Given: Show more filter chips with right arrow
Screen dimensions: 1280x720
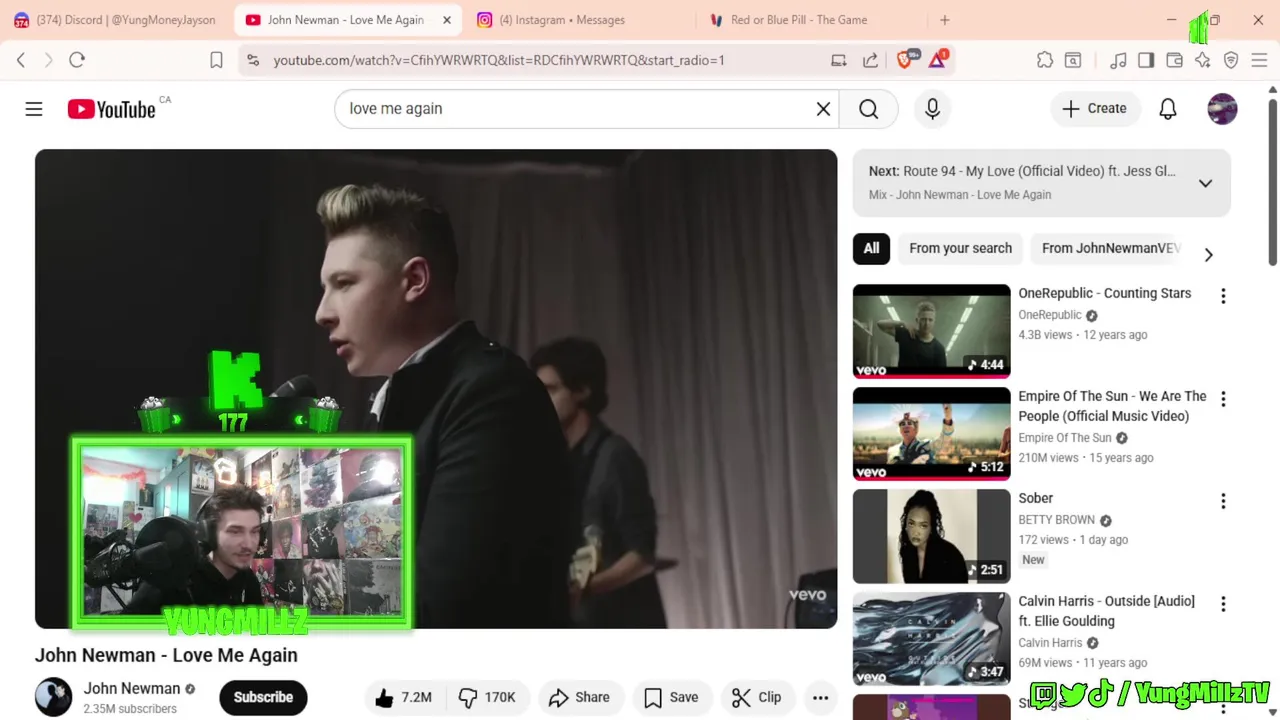Looking at the screenshot, I should click(1208, 255).
